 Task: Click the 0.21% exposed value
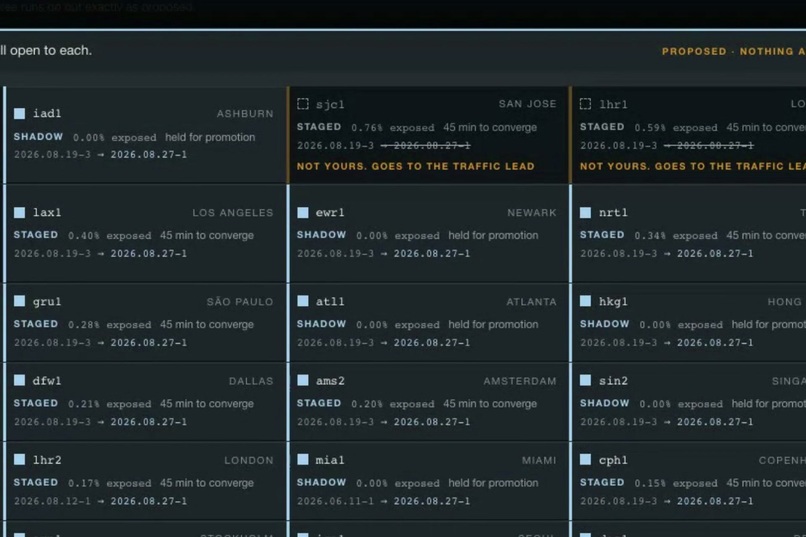[x=109, y=404]
